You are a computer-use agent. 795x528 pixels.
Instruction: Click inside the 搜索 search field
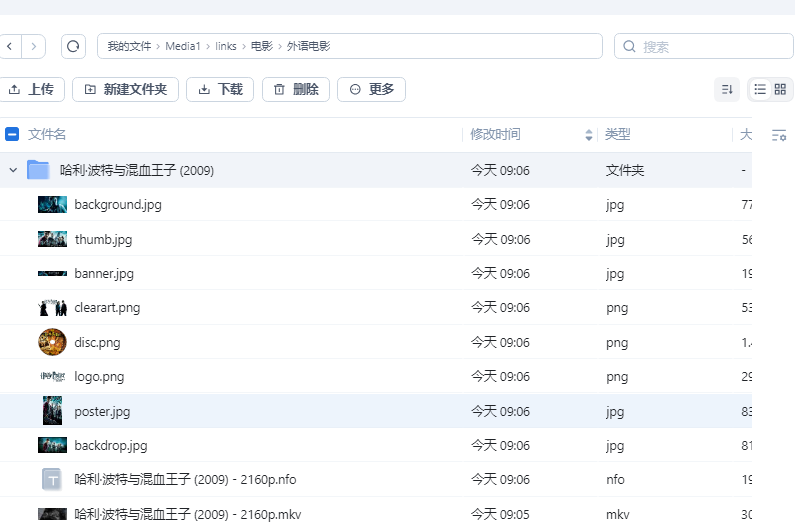704,47
